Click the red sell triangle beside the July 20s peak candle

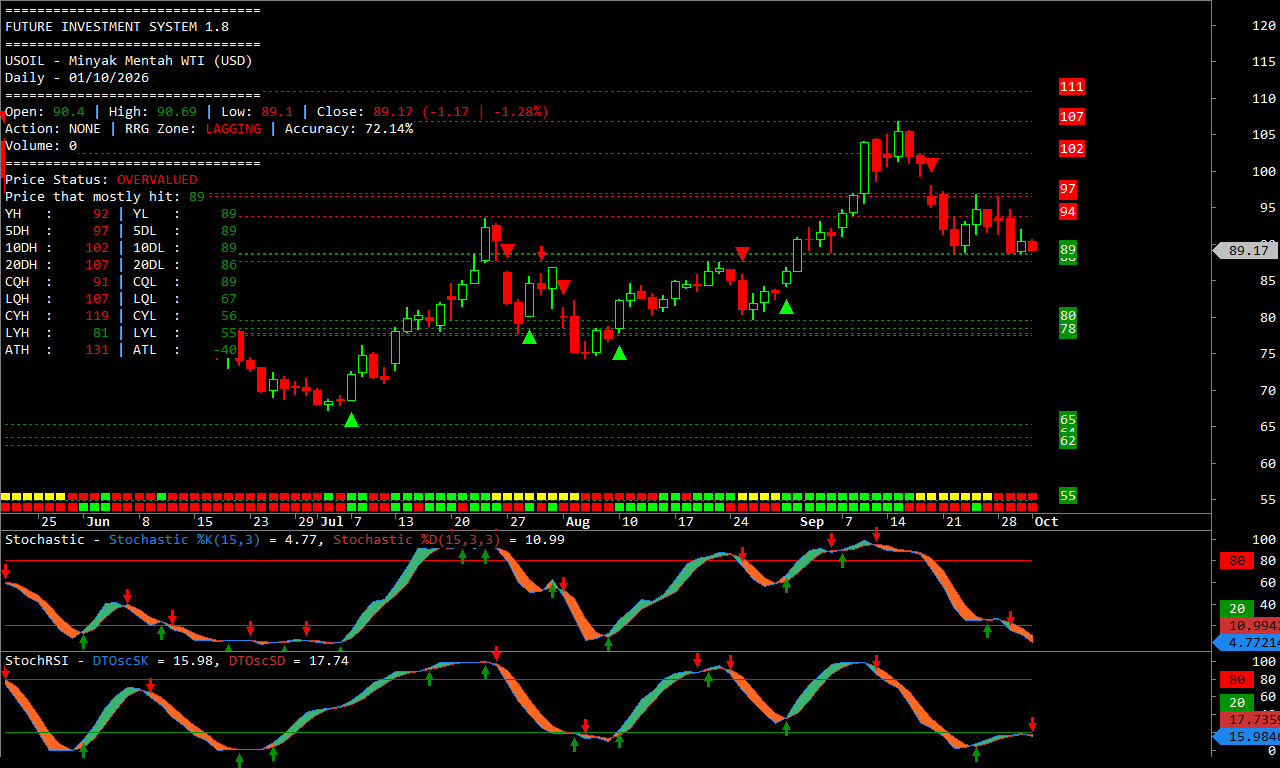coord(507,250)
